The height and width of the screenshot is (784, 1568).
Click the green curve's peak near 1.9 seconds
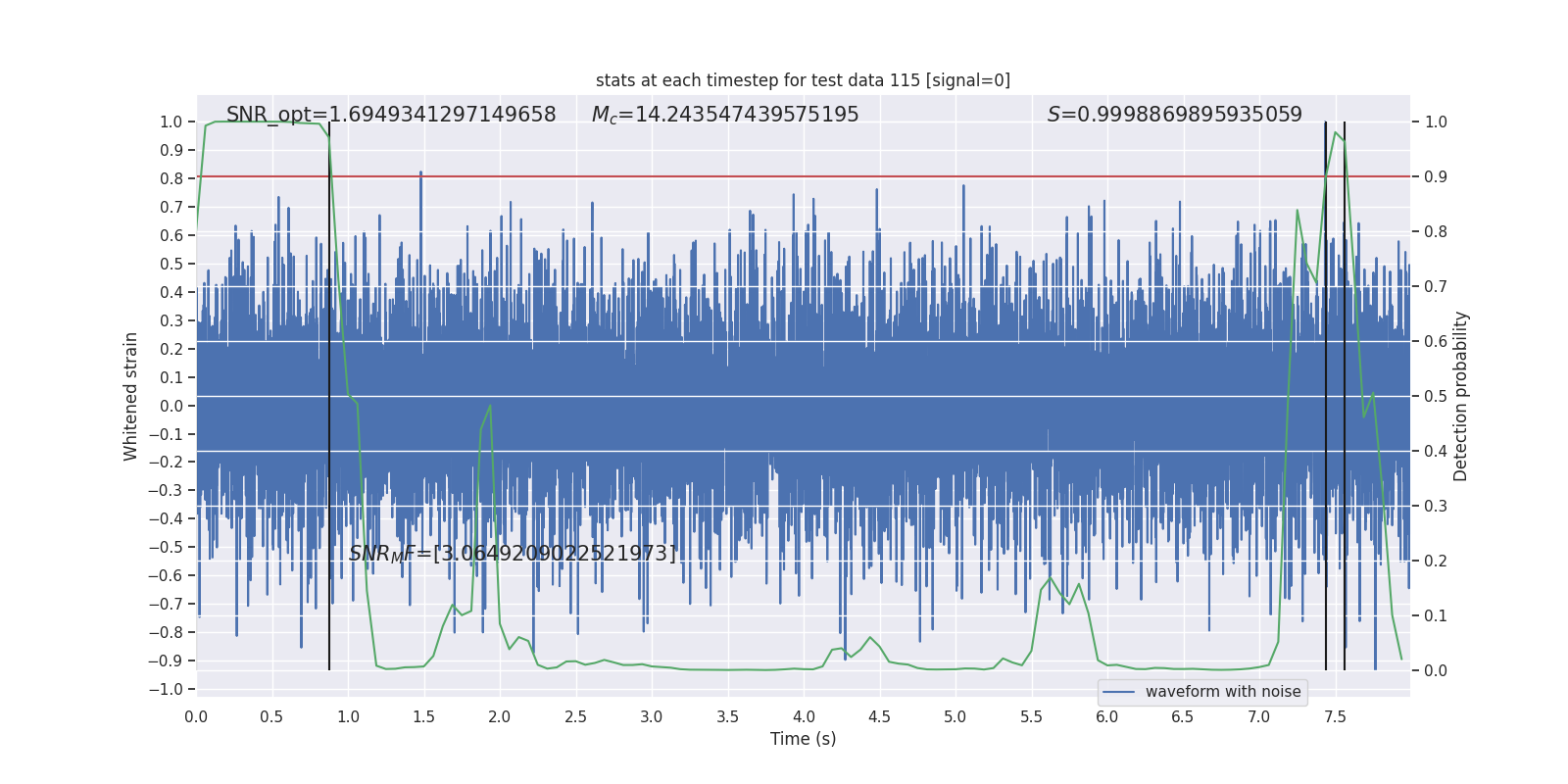pos(489,407)
